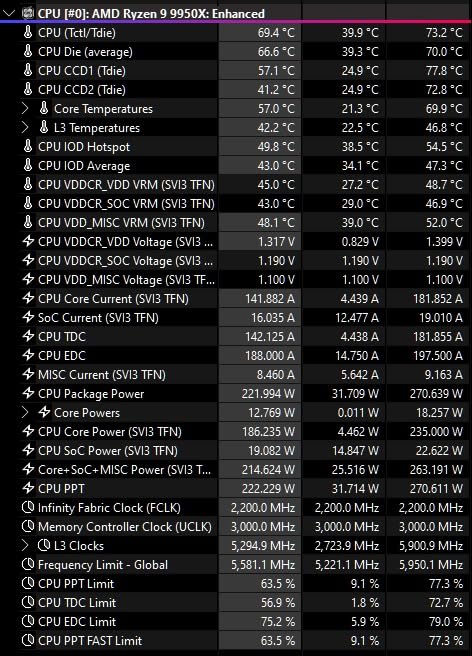Select the CPU IOD Average row label
472x656 pixels.
84,166
